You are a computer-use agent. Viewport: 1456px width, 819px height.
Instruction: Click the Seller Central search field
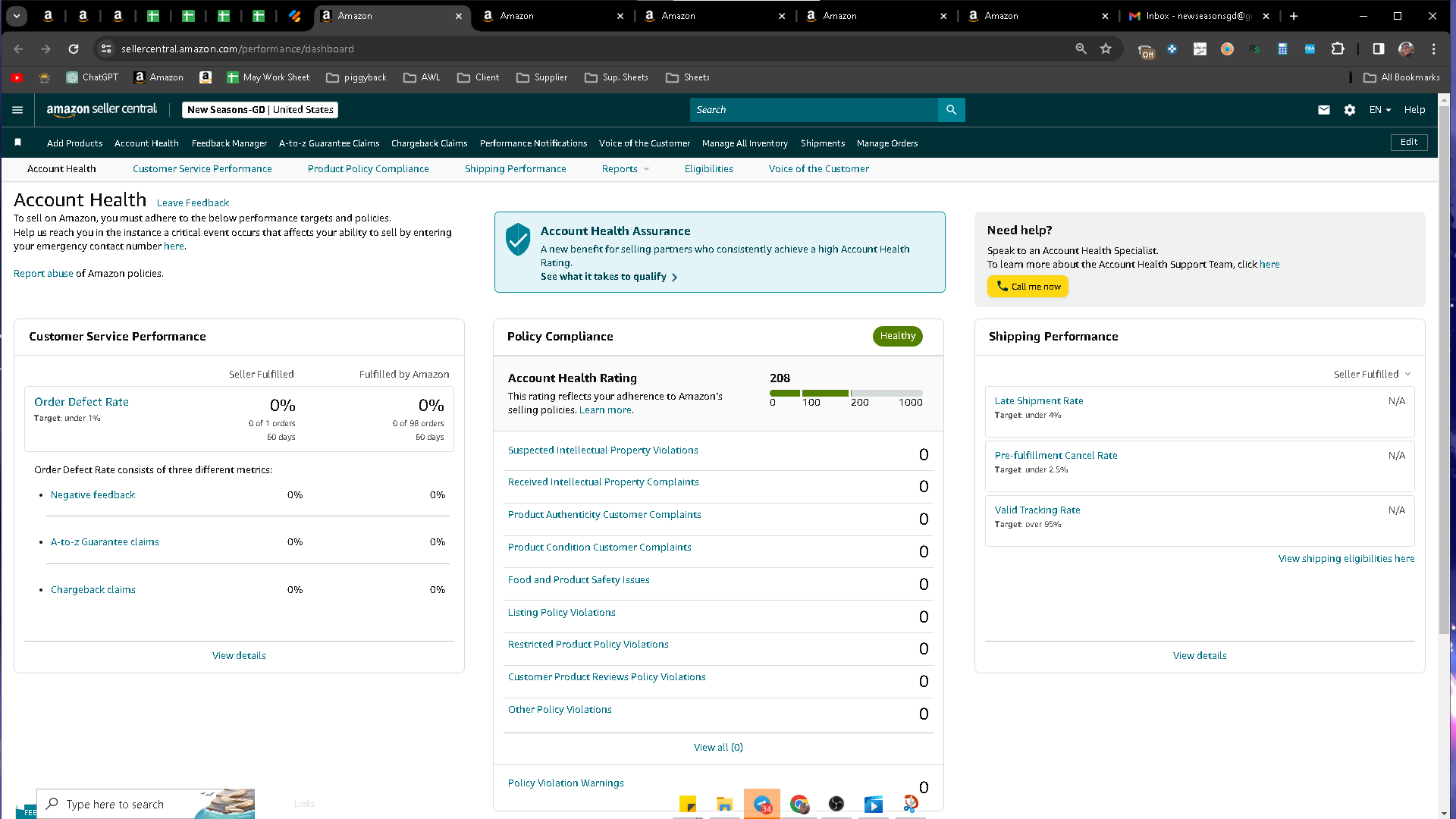coord(814,110)
